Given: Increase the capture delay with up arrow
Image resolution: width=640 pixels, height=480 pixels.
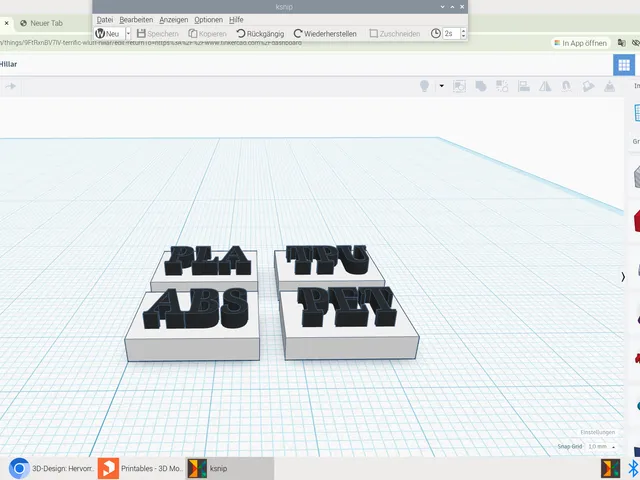Looking at the screenshot, I should tap(463, 31).
